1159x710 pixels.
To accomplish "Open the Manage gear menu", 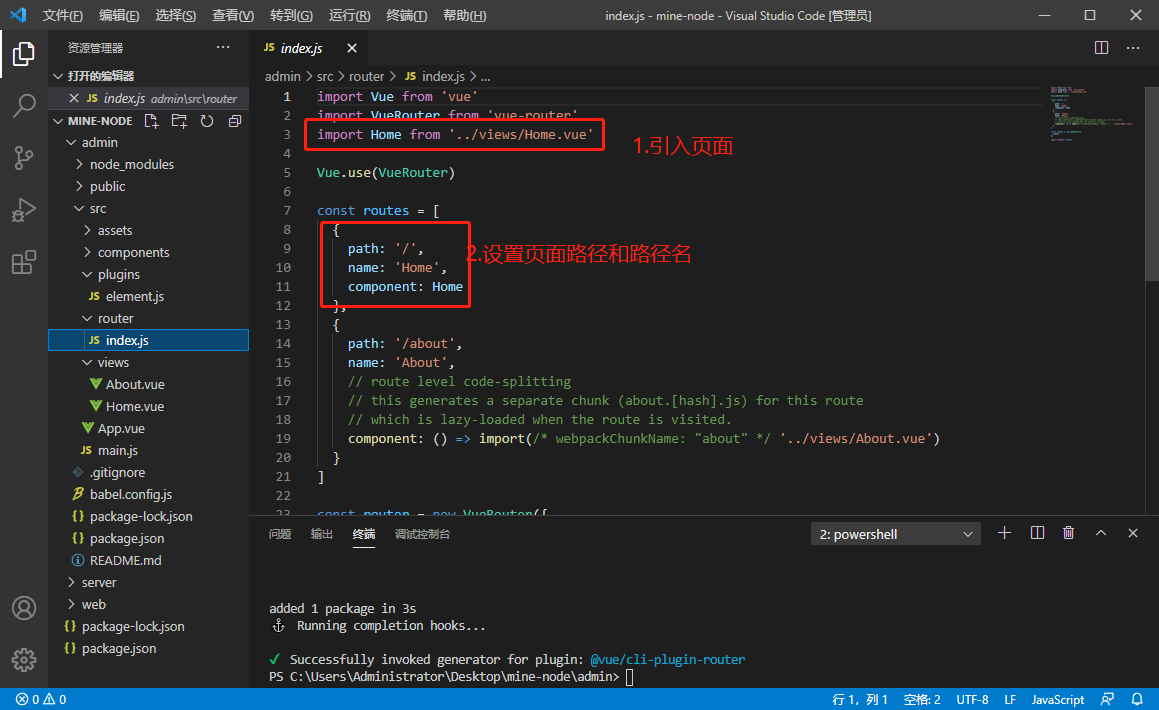I will click(x=24, y=659).
